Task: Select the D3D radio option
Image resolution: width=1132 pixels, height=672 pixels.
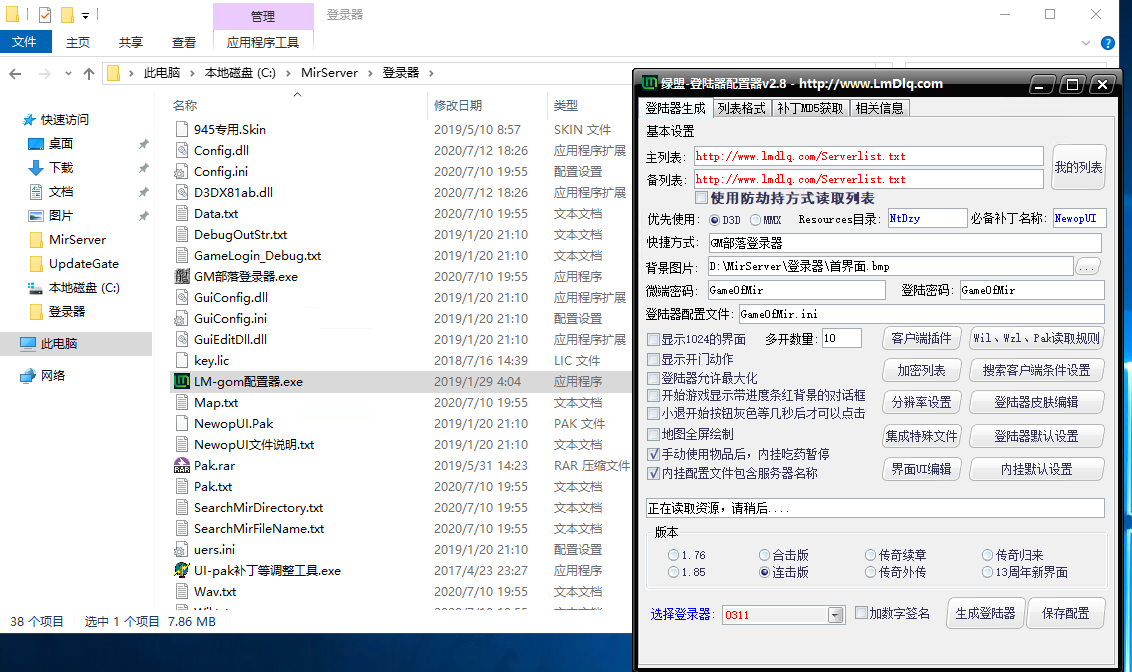Action: click(715, 219)
